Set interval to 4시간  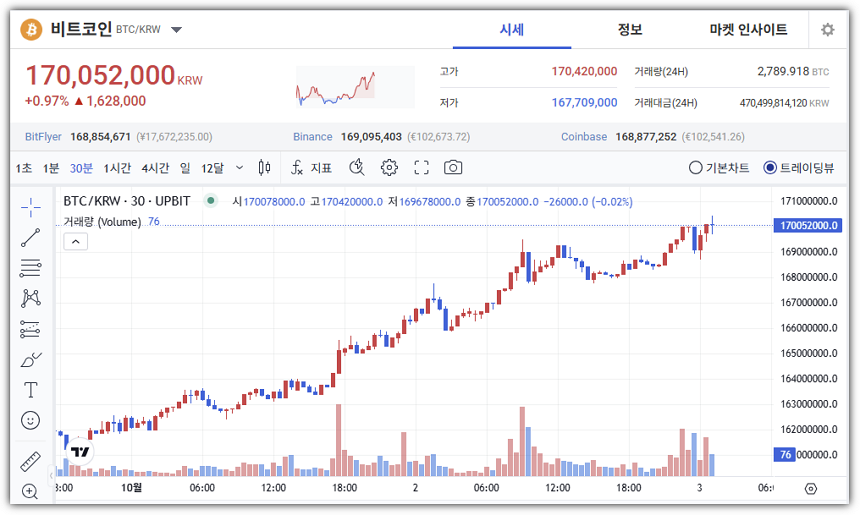click(155, 168)
